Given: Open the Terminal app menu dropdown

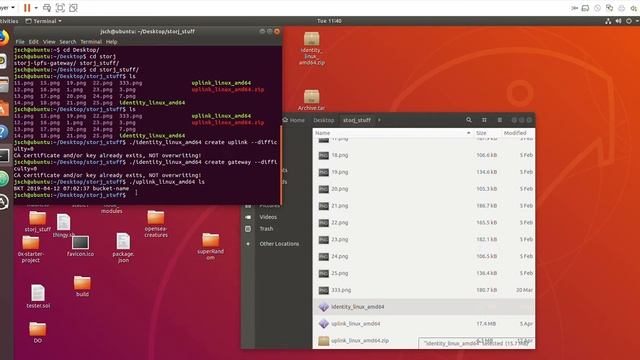Looking at the screenshot, I should click(44, 21).
